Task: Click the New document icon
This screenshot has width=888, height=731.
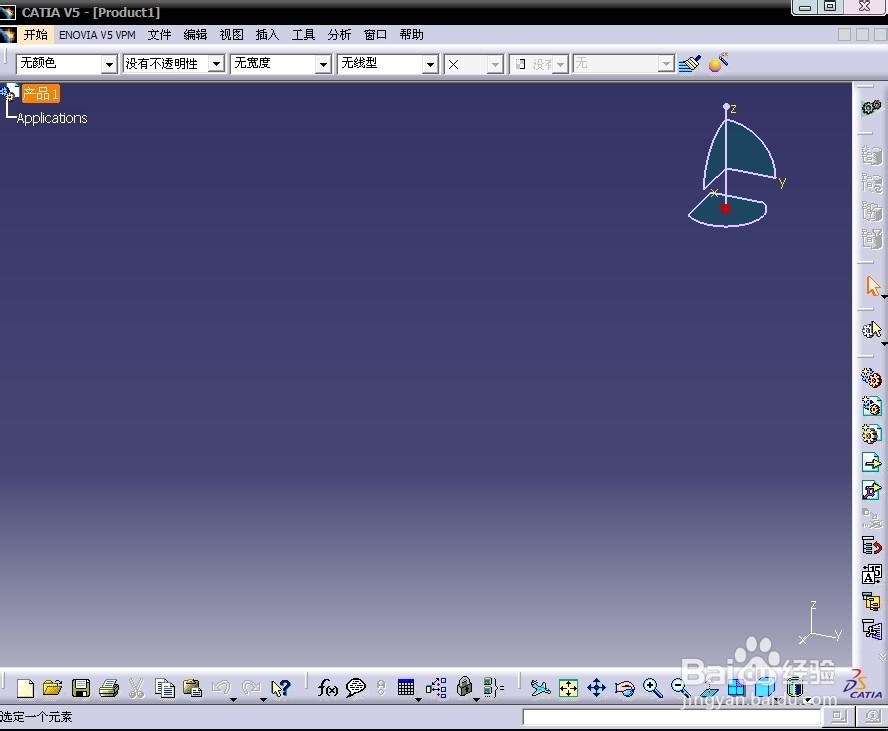Action: [x=25, y=689]
